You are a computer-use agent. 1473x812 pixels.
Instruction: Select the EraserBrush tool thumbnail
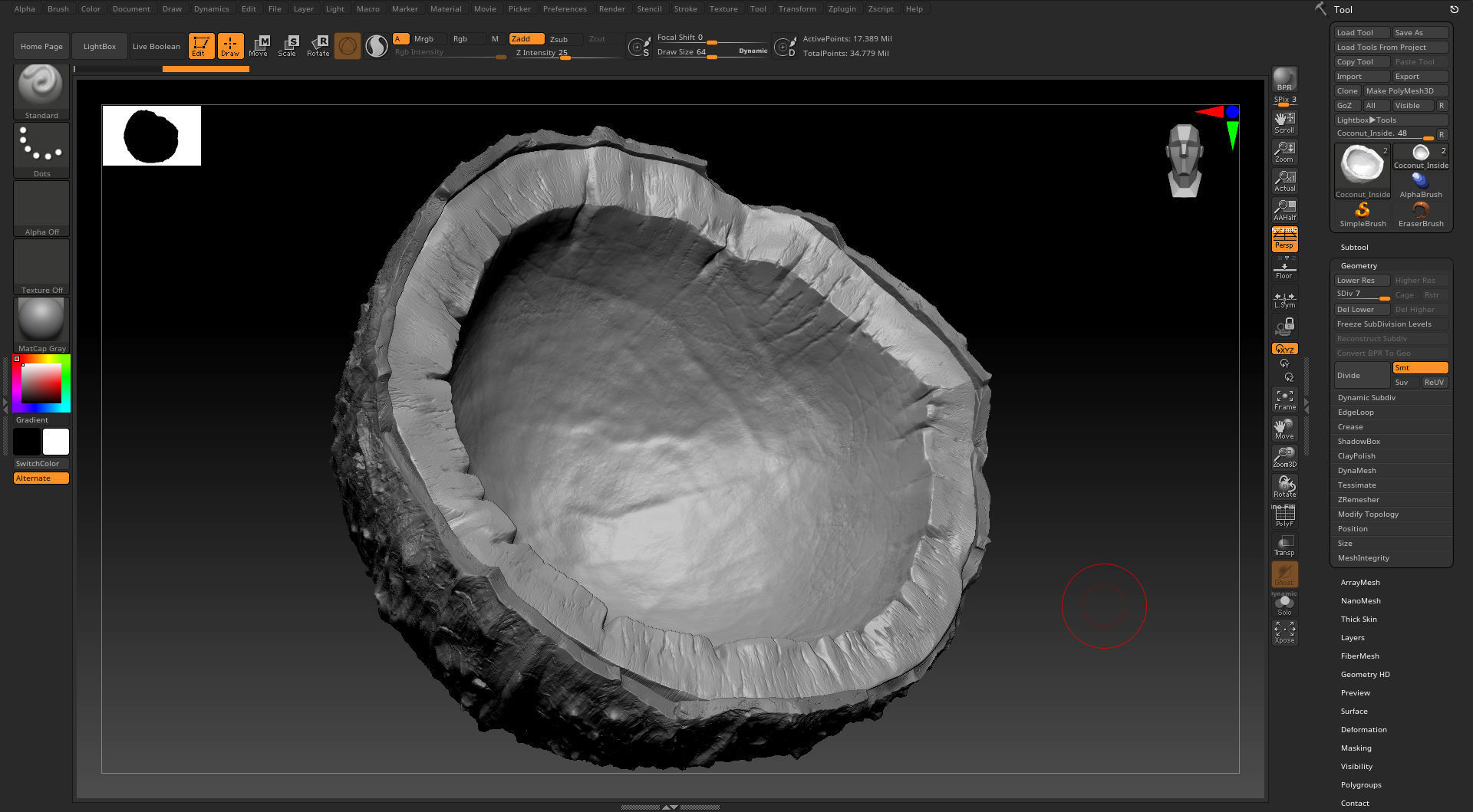coord(1421,215)
